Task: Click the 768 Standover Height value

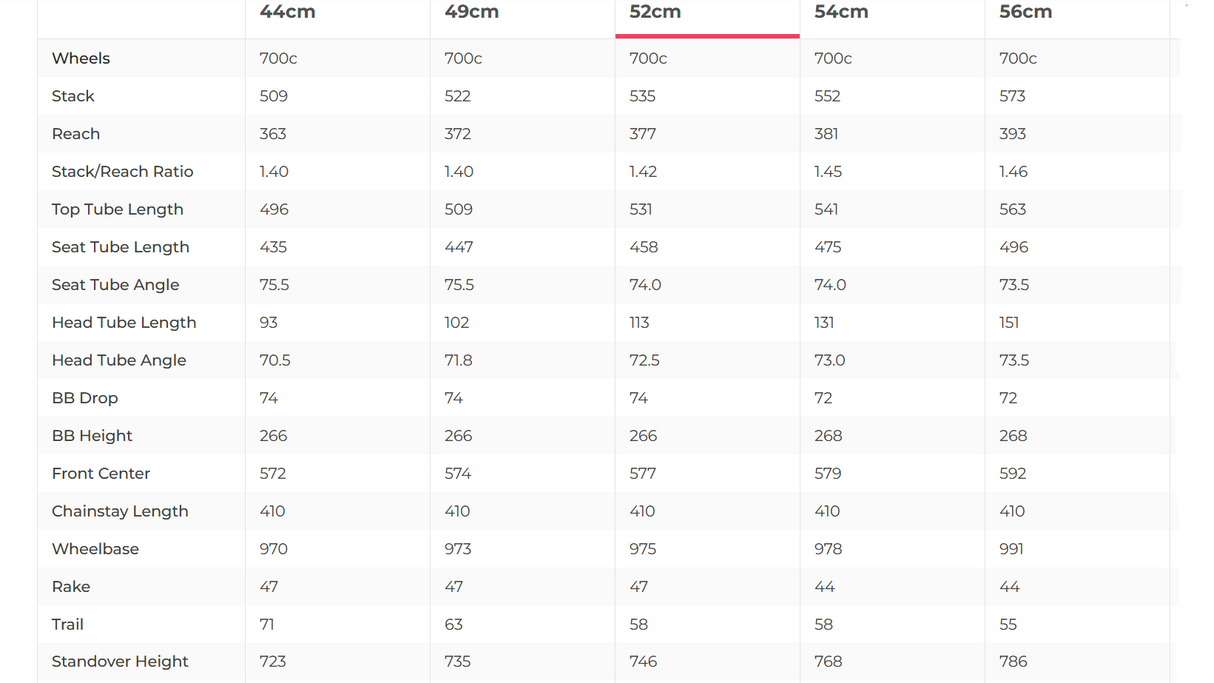Action: (828, 661)
